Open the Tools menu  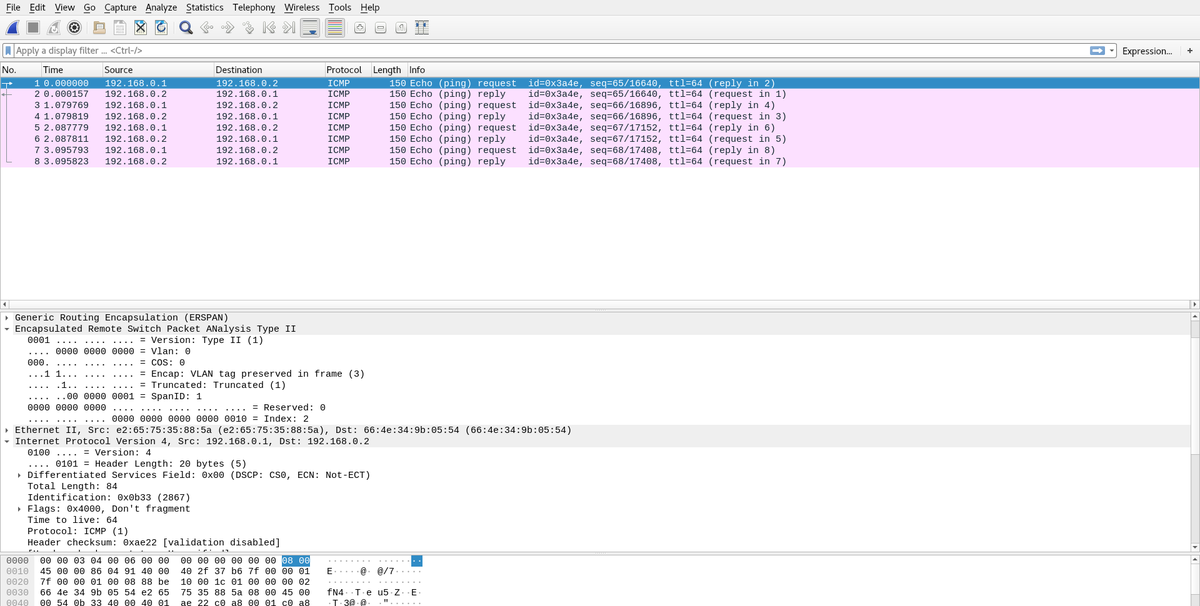tap(340, 7)
